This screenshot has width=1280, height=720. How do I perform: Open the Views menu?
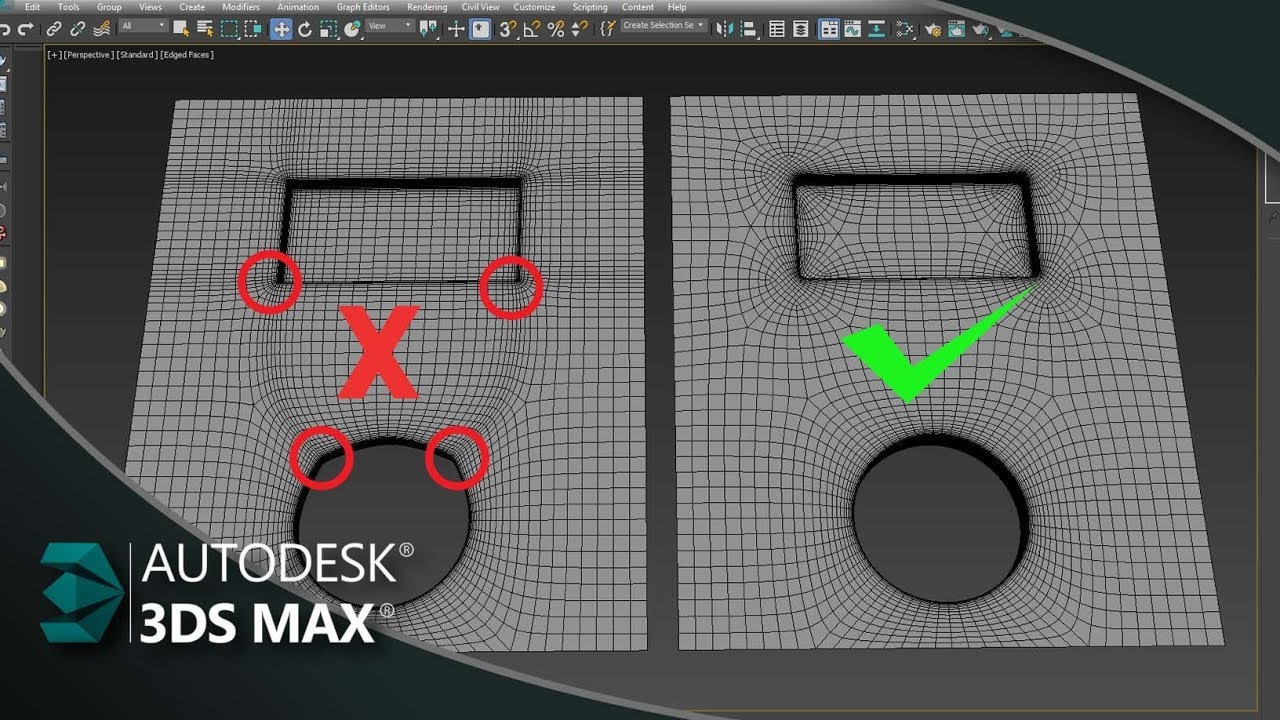[150, 7]
